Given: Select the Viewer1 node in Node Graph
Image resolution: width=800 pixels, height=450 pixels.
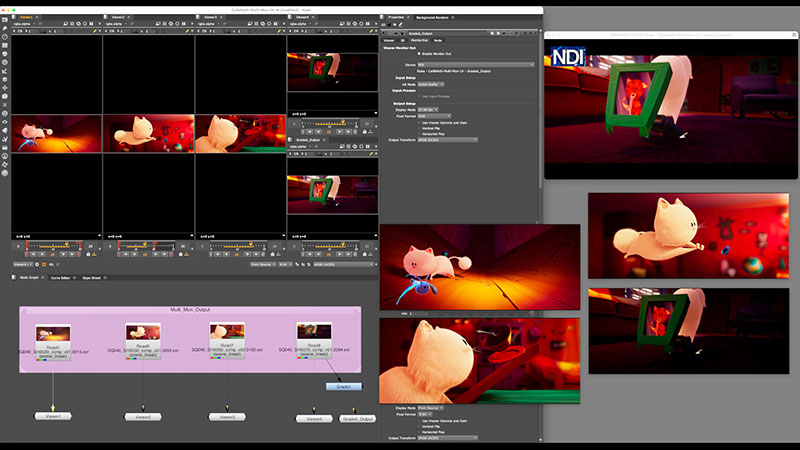Looking at the screenshot, I should click(x=53, y=416).
